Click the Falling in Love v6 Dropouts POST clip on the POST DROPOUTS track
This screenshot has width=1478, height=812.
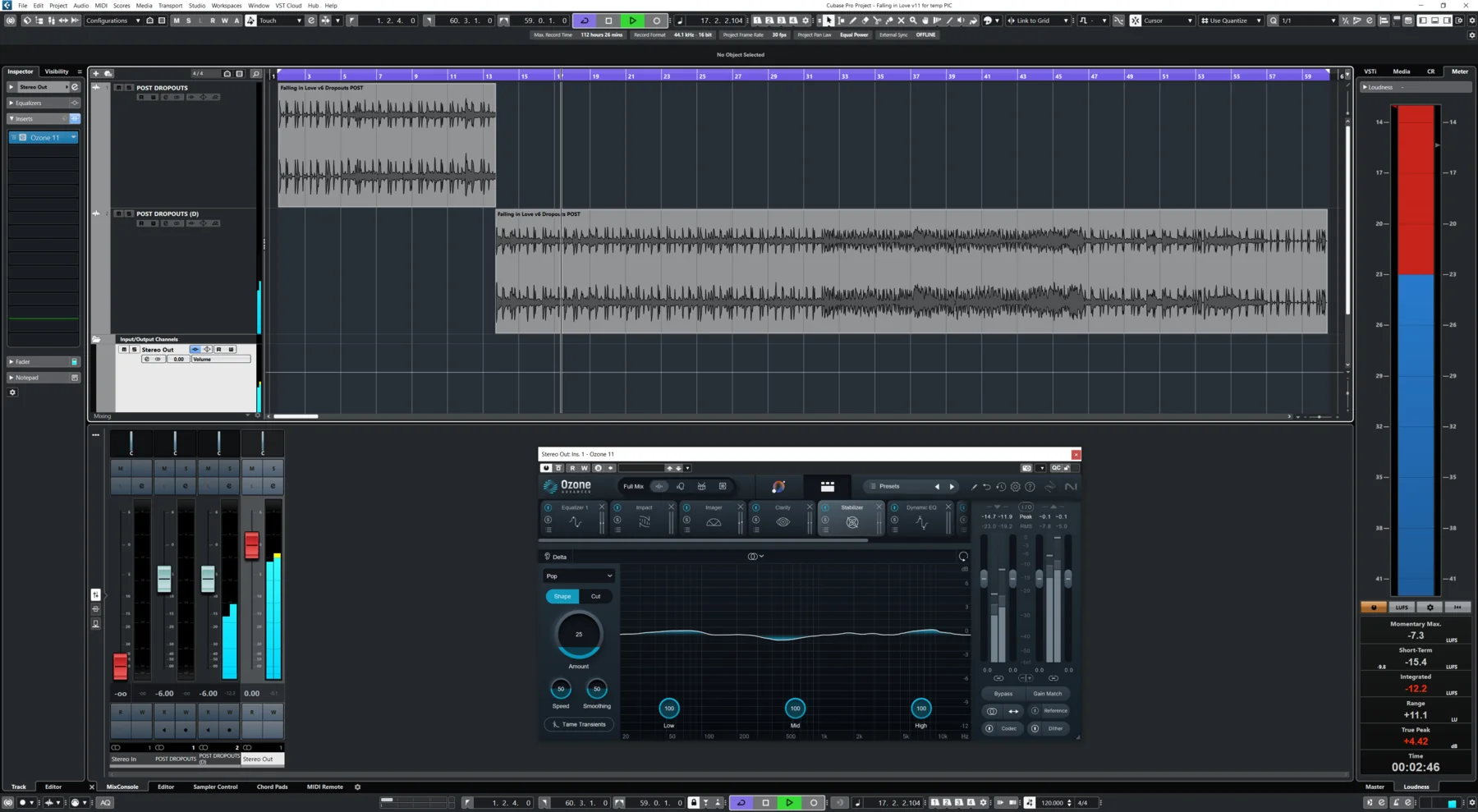click(387, 145)
